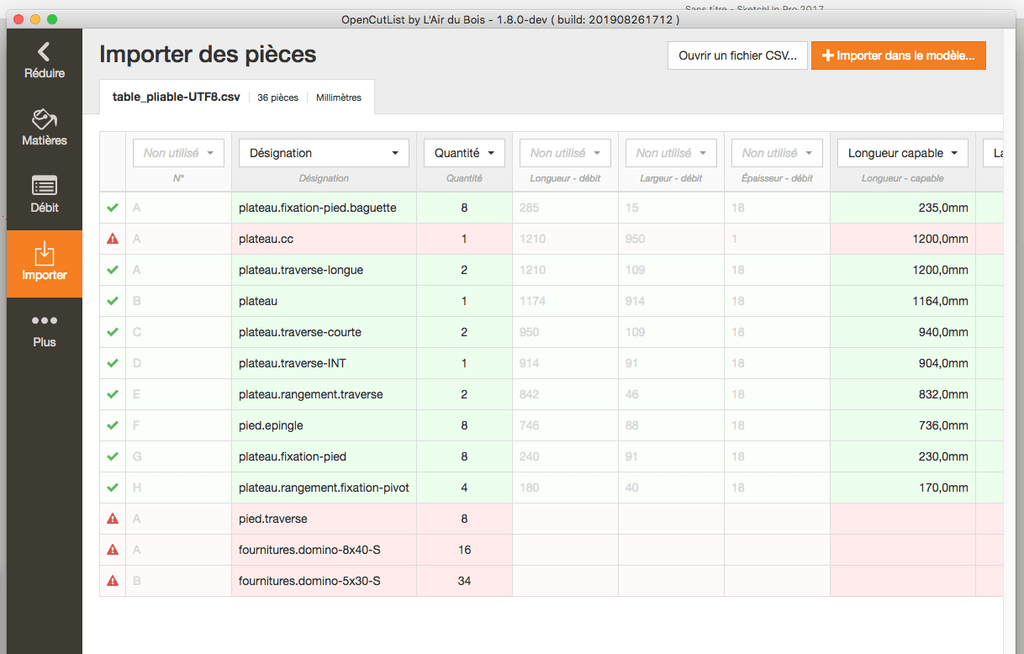1024x654 pixels.
Task: Click the macOS minimize window button
Action: [x=35, y=19]
